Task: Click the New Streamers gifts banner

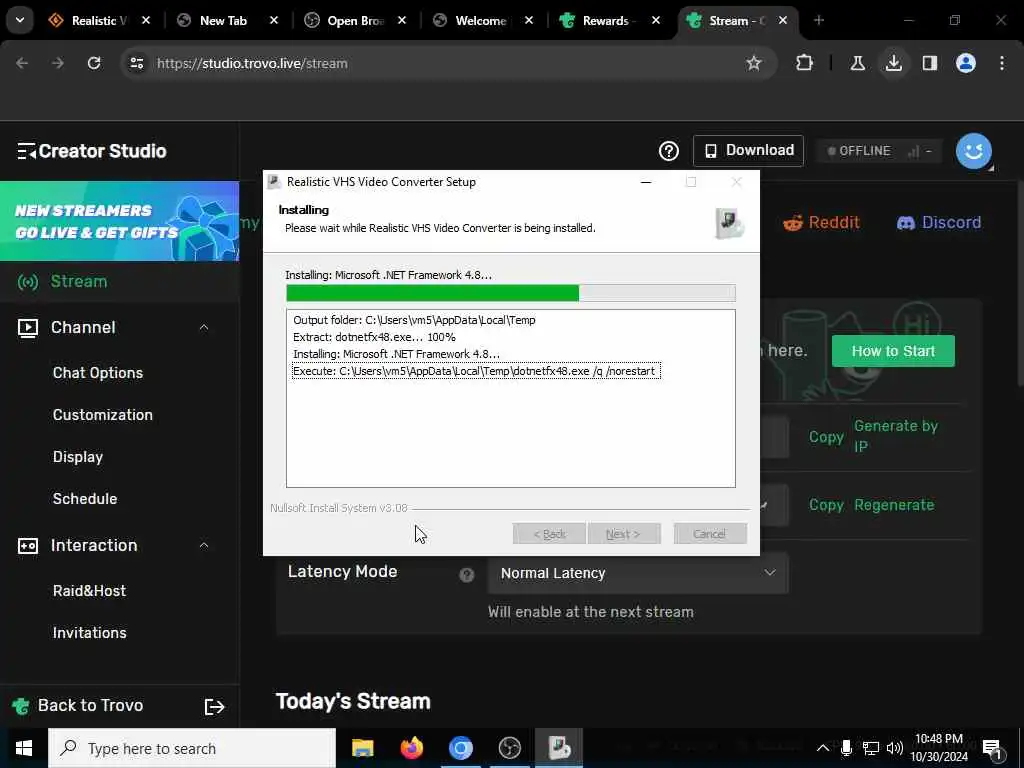Action: (120, 221)
